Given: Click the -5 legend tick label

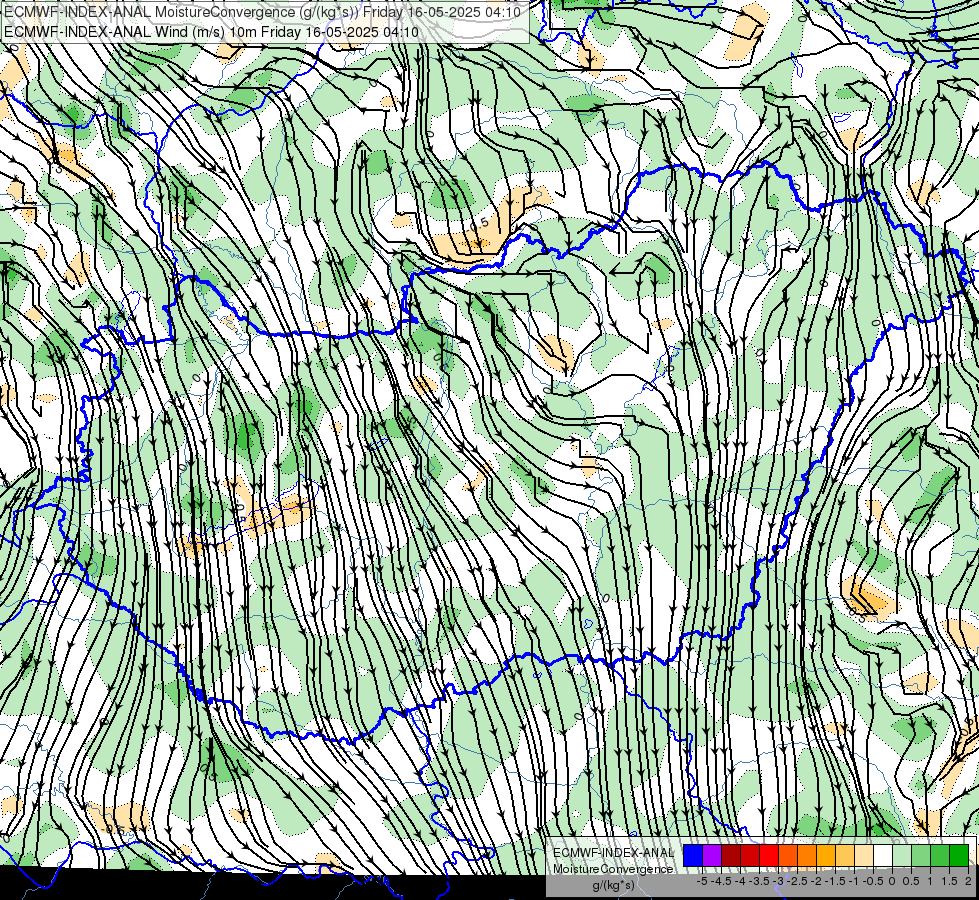Looking at the screenshot, I should (x=702, y=881).
